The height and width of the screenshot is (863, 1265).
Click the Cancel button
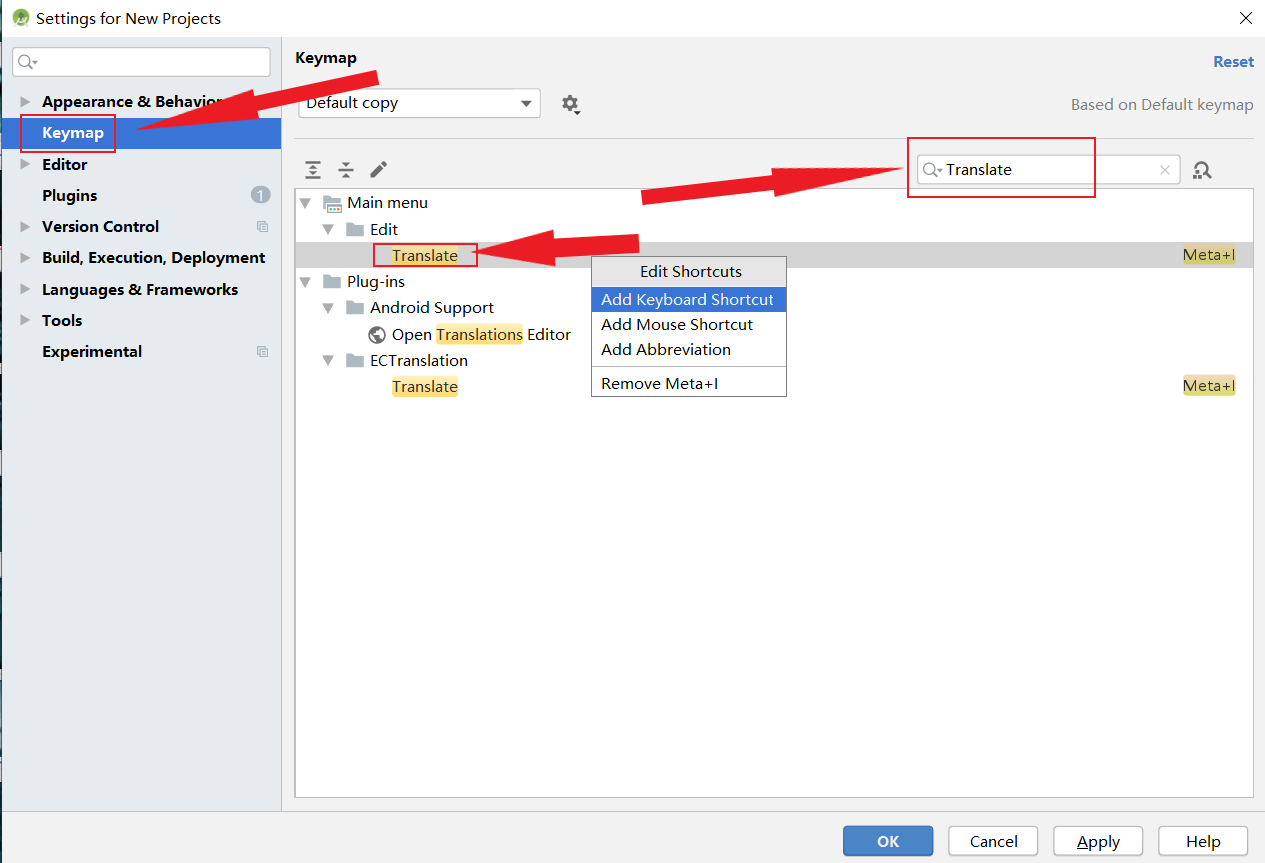coord(993,841)
